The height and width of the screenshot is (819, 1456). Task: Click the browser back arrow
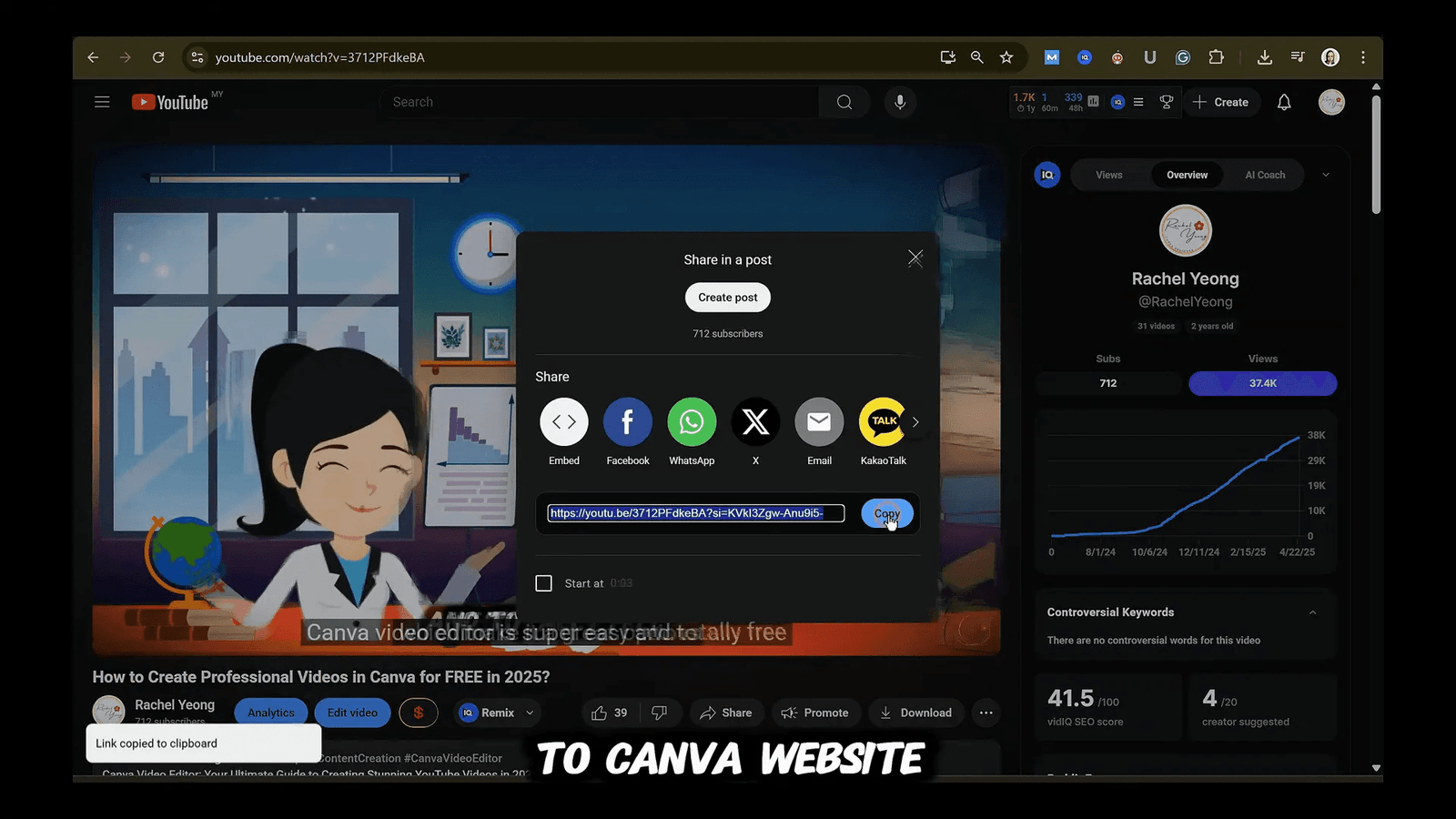pos(93,57)
